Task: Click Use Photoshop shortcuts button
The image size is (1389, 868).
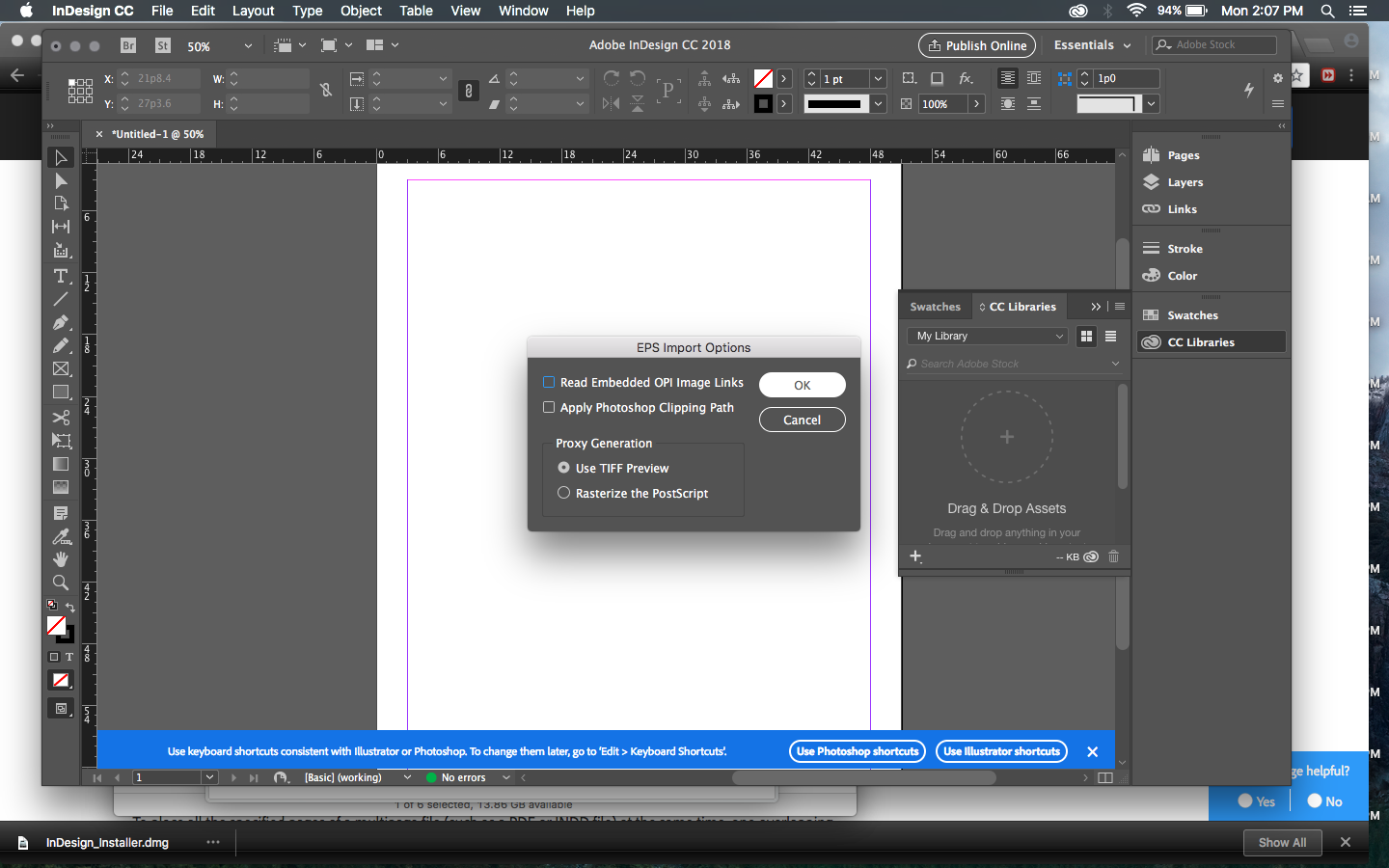Action: 858,751
